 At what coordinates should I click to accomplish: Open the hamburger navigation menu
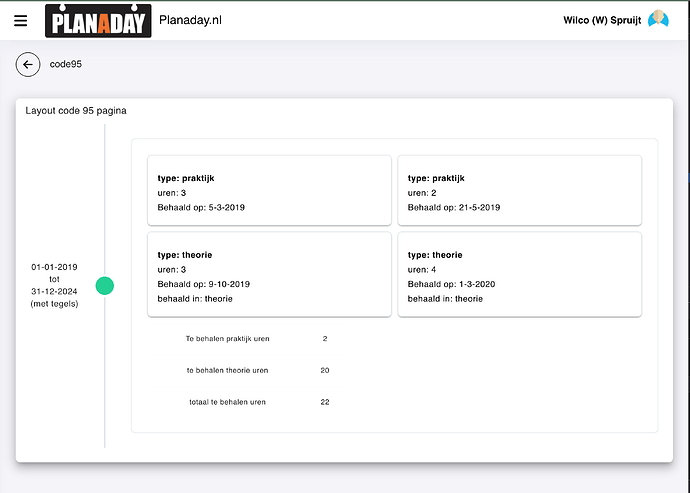coord(21,21)
